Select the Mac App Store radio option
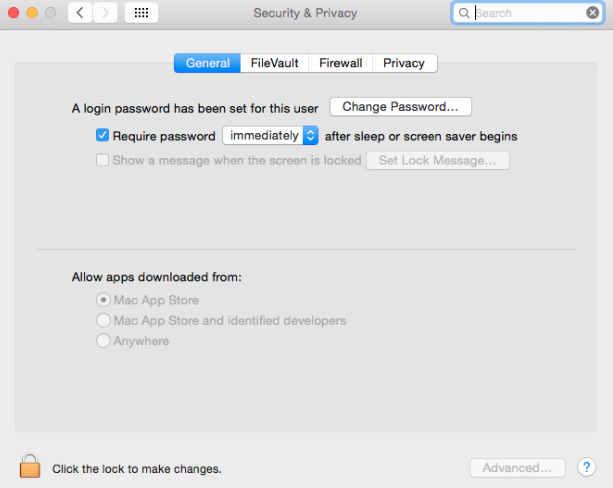Screen dimensions: 613x488 tap(103, 300)
